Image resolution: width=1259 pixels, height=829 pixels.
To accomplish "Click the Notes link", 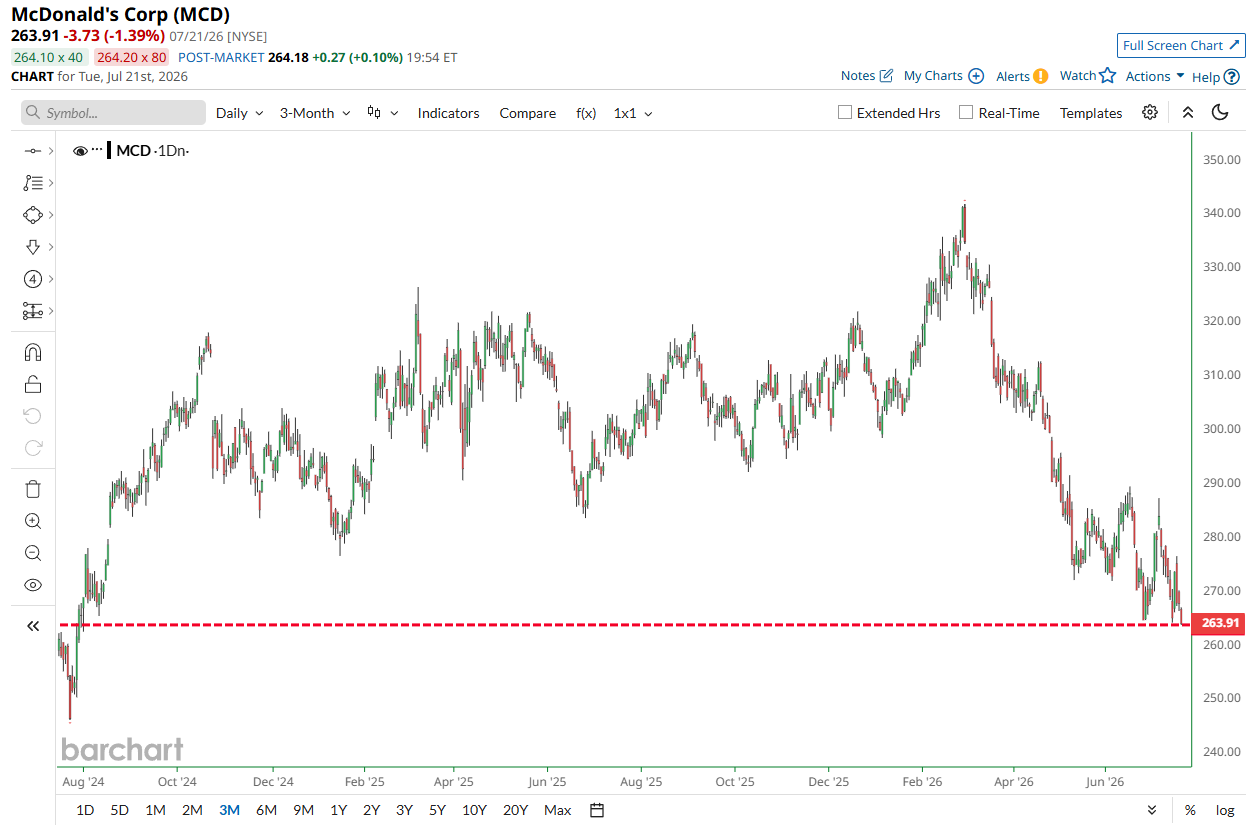I will [x=858, y=76].
